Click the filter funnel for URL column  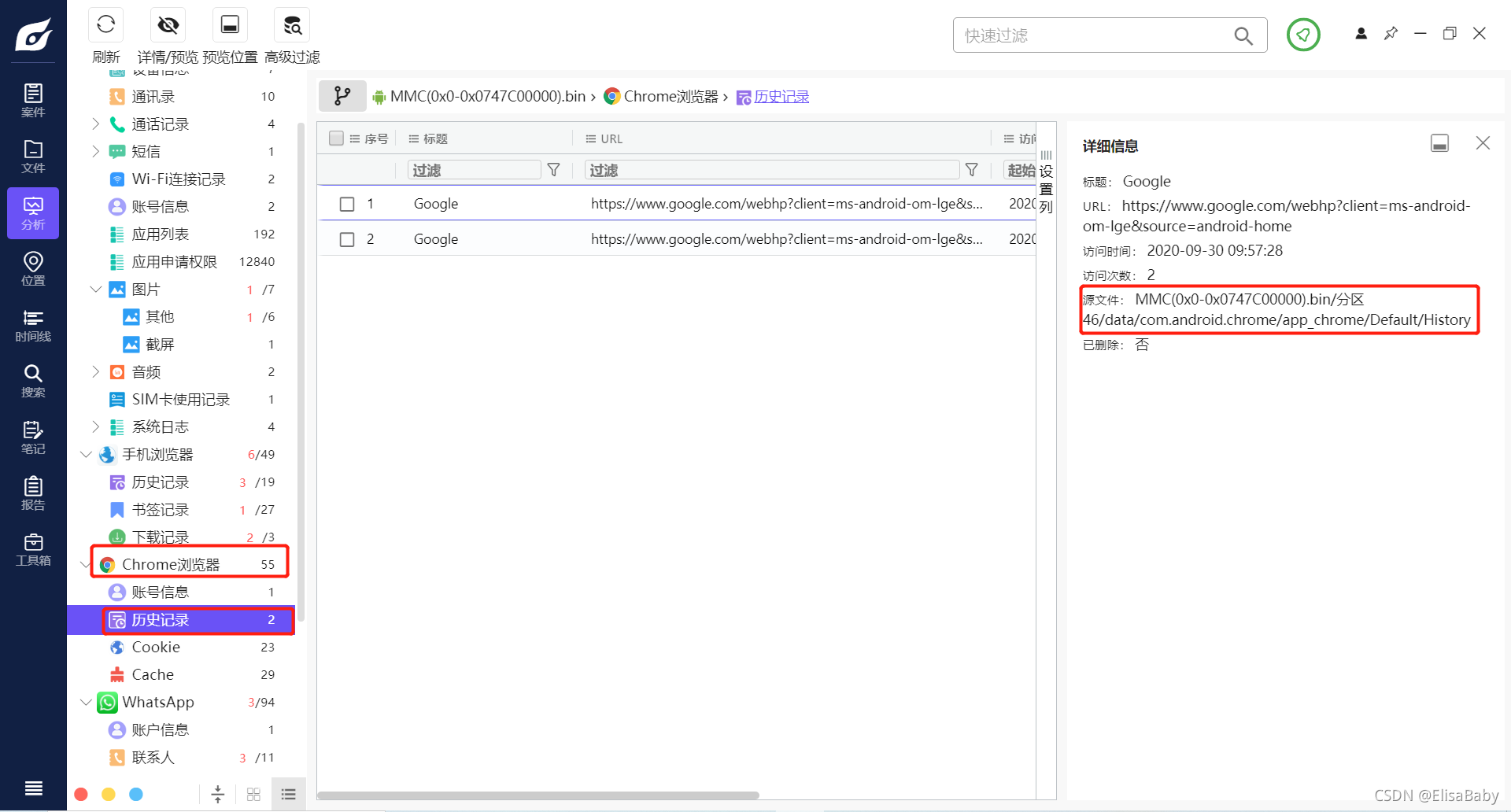(972, 170)
